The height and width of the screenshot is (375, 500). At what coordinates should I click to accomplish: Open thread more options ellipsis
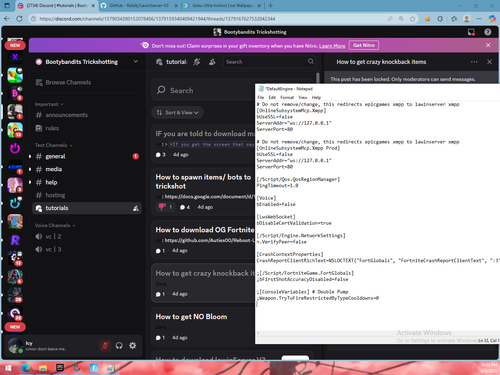tap(474, 62)
